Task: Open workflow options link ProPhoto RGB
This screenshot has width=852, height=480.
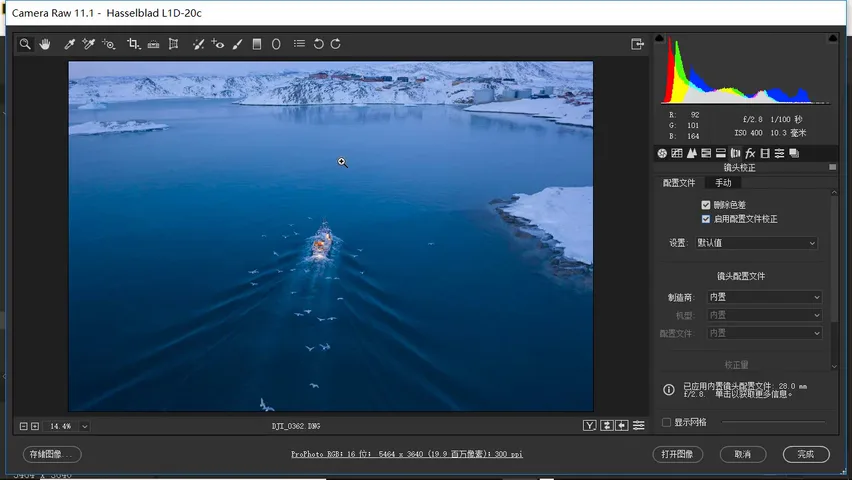Action: pos(406,454)
